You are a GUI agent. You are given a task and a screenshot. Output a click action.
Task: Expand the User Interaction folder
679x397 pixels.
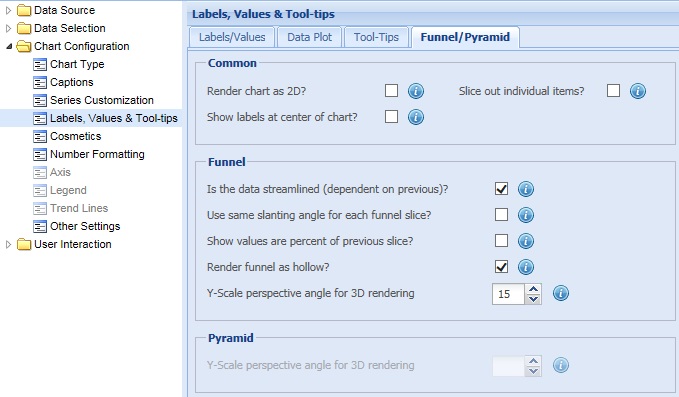pyautogui.click(x=8, y=244)
